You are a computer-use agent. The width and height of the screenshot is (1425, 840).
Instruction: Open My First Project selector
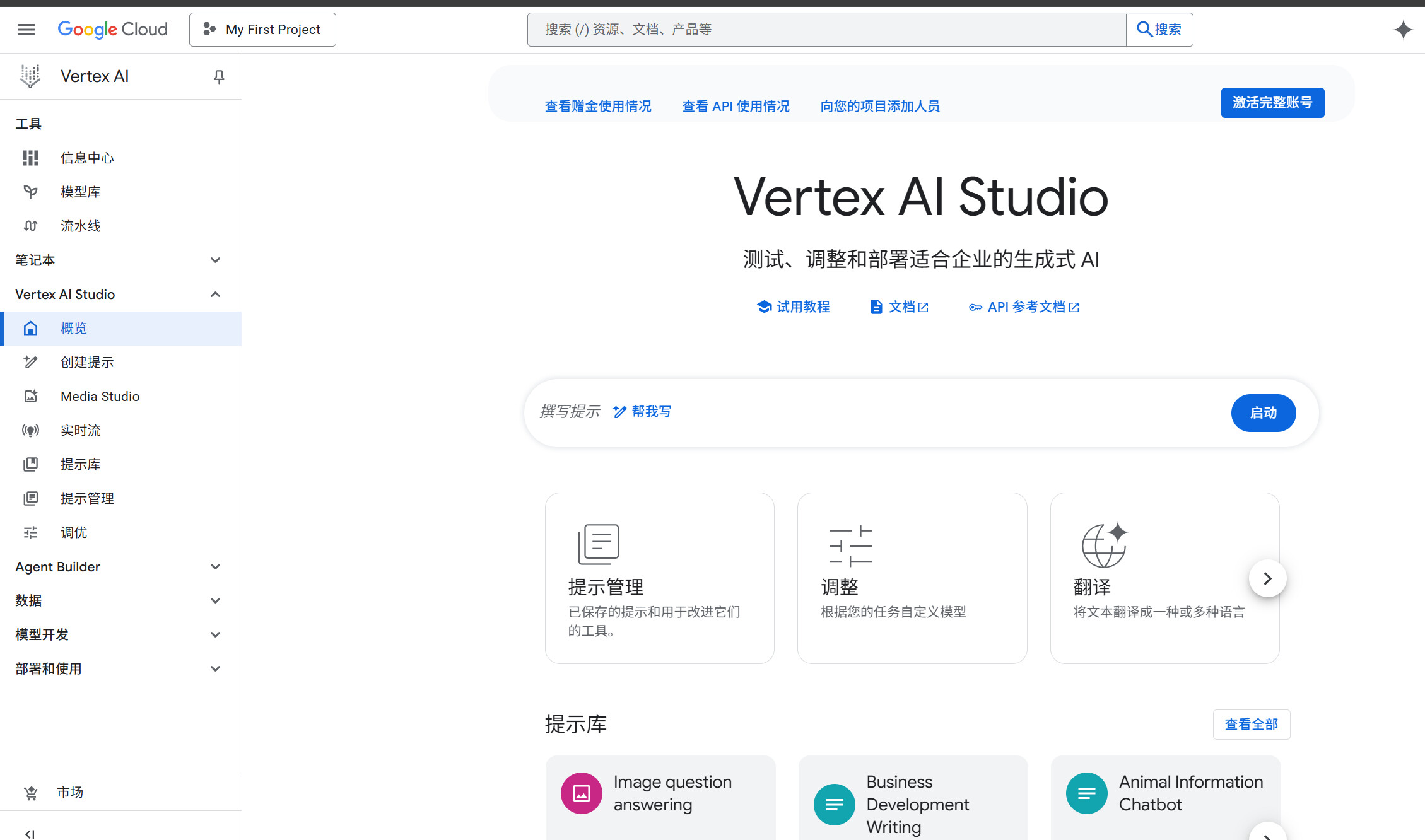(x=262, y=30)
